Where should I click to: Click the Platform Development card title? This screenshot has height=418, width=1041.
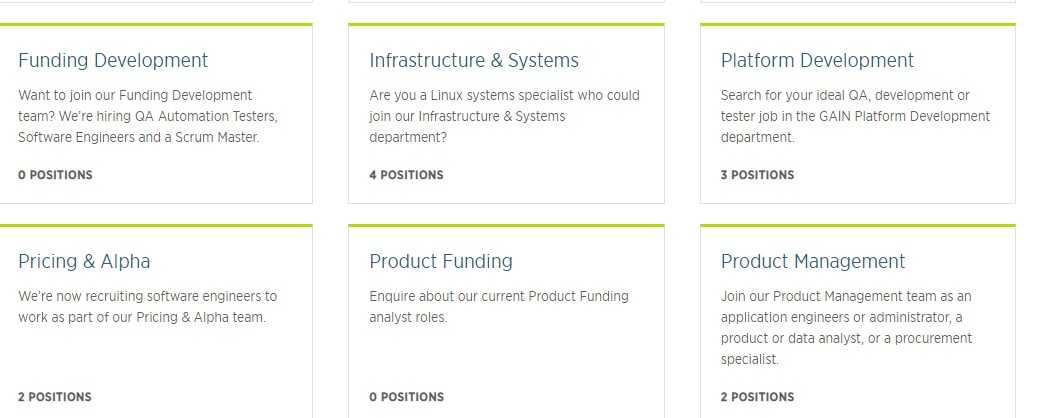(x=817, y=60)
